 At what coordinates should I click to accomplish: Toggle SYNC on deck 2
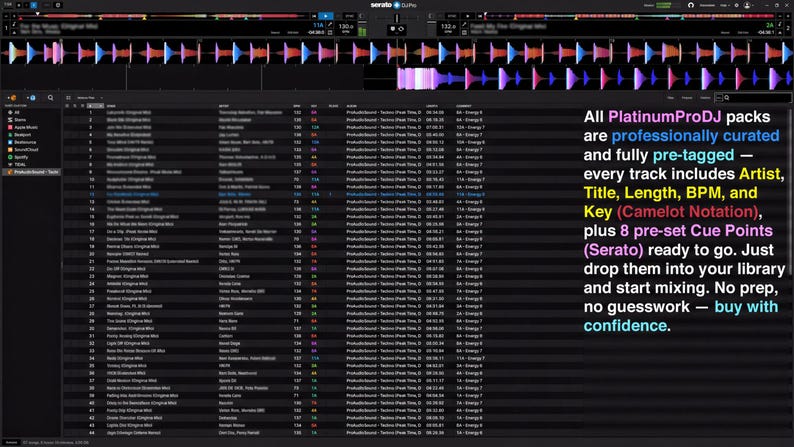point(451,16)
